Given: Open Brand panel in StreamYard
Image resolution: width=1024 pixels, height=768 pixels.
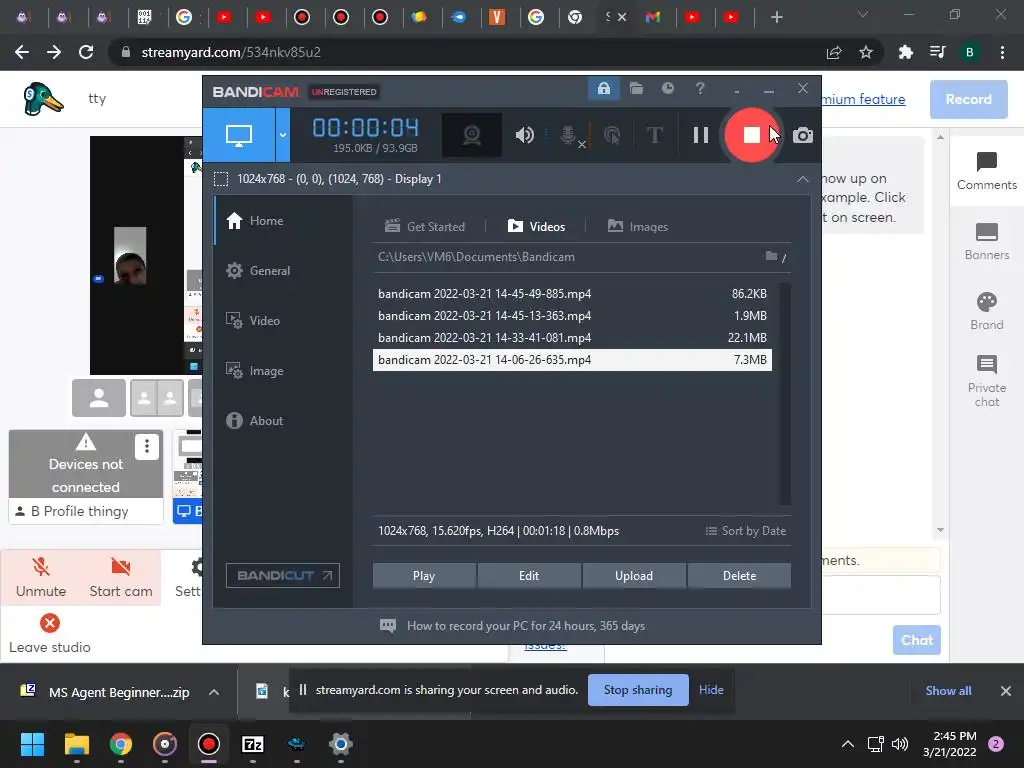Looking at the screenshot, I should 987,312.
